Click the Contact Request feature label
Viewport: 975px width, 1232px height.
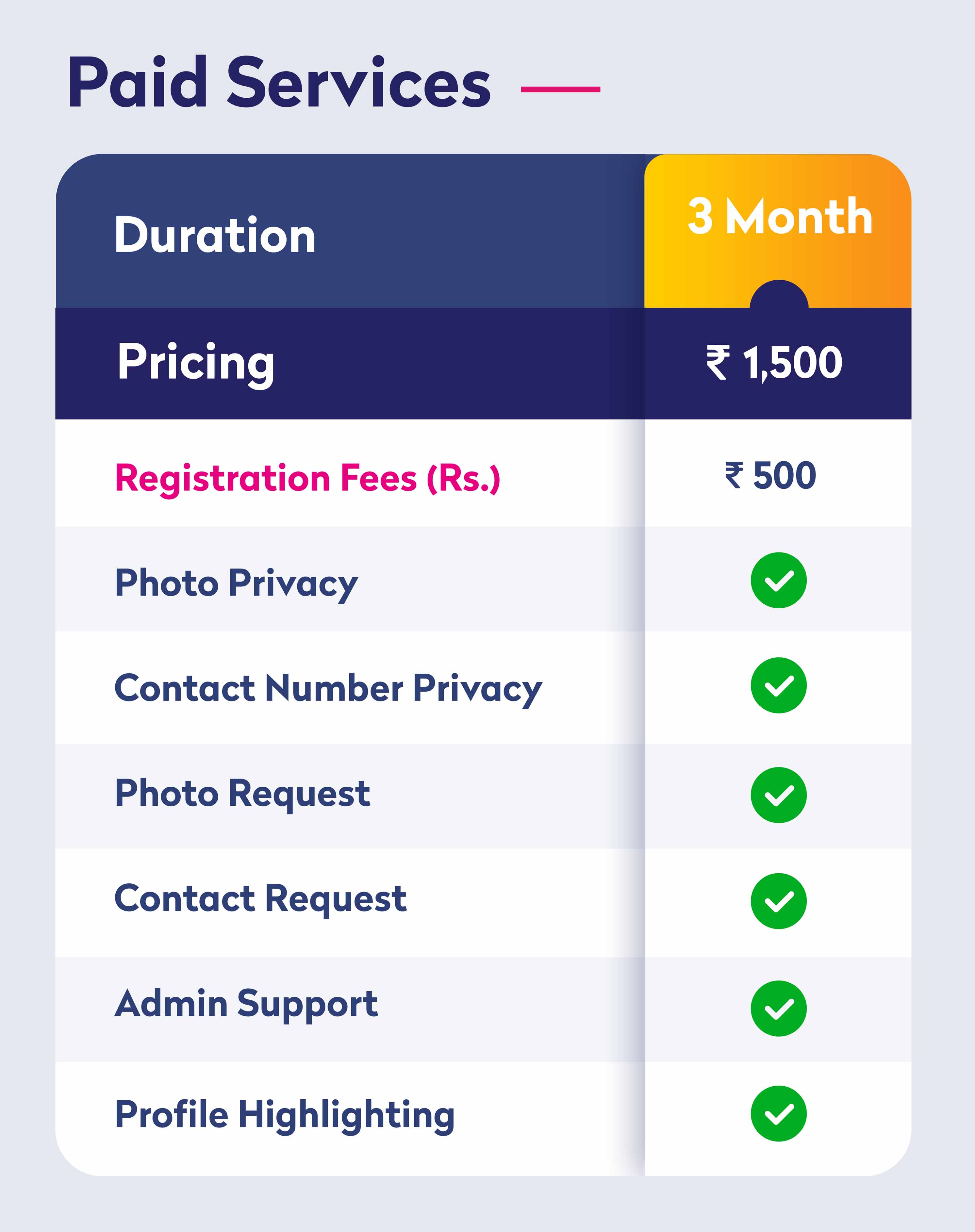click(x=261, y=899)
